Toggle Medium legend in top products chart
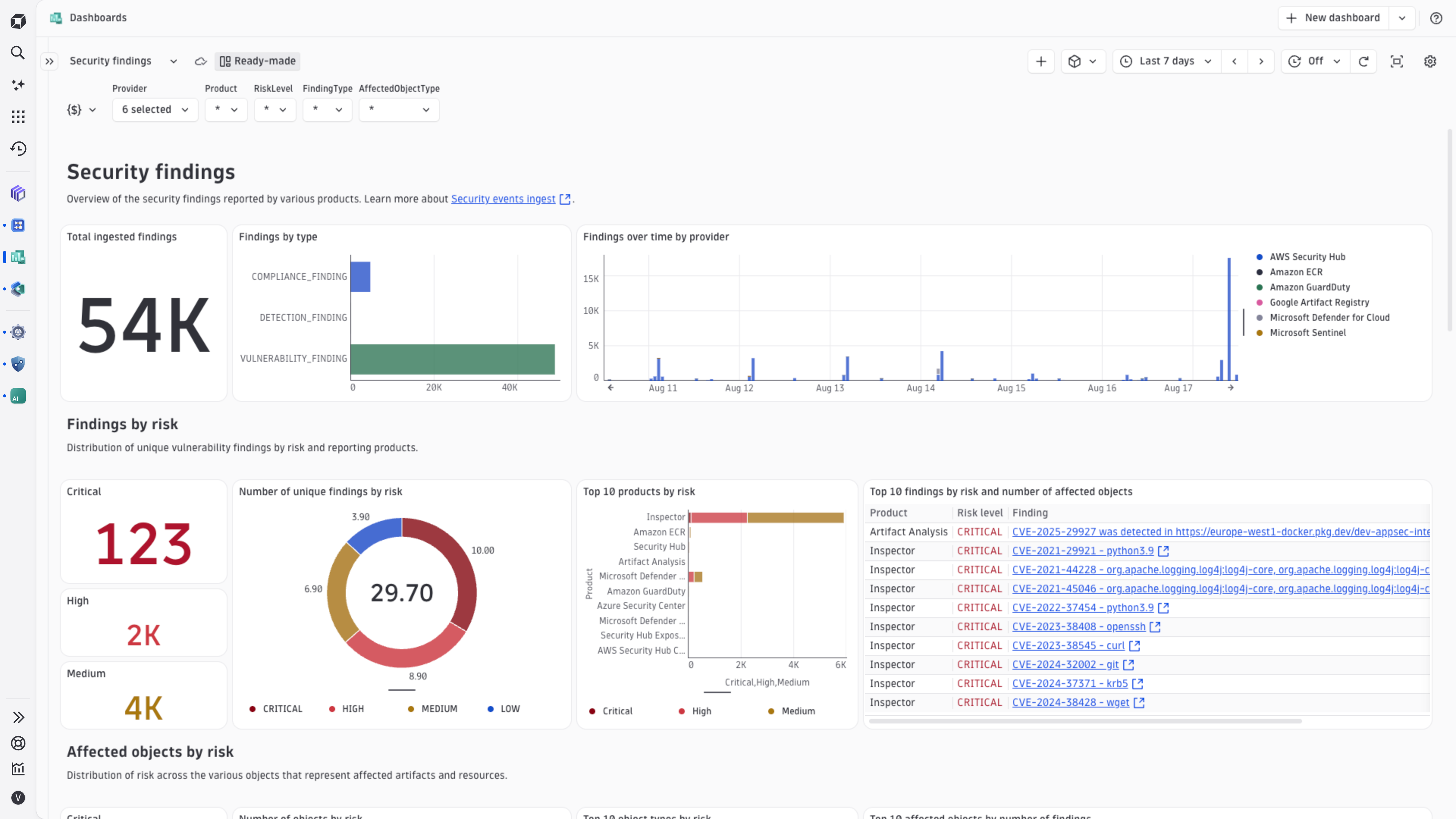This screenshot has width=1456, height=819. tap(791, 711)
